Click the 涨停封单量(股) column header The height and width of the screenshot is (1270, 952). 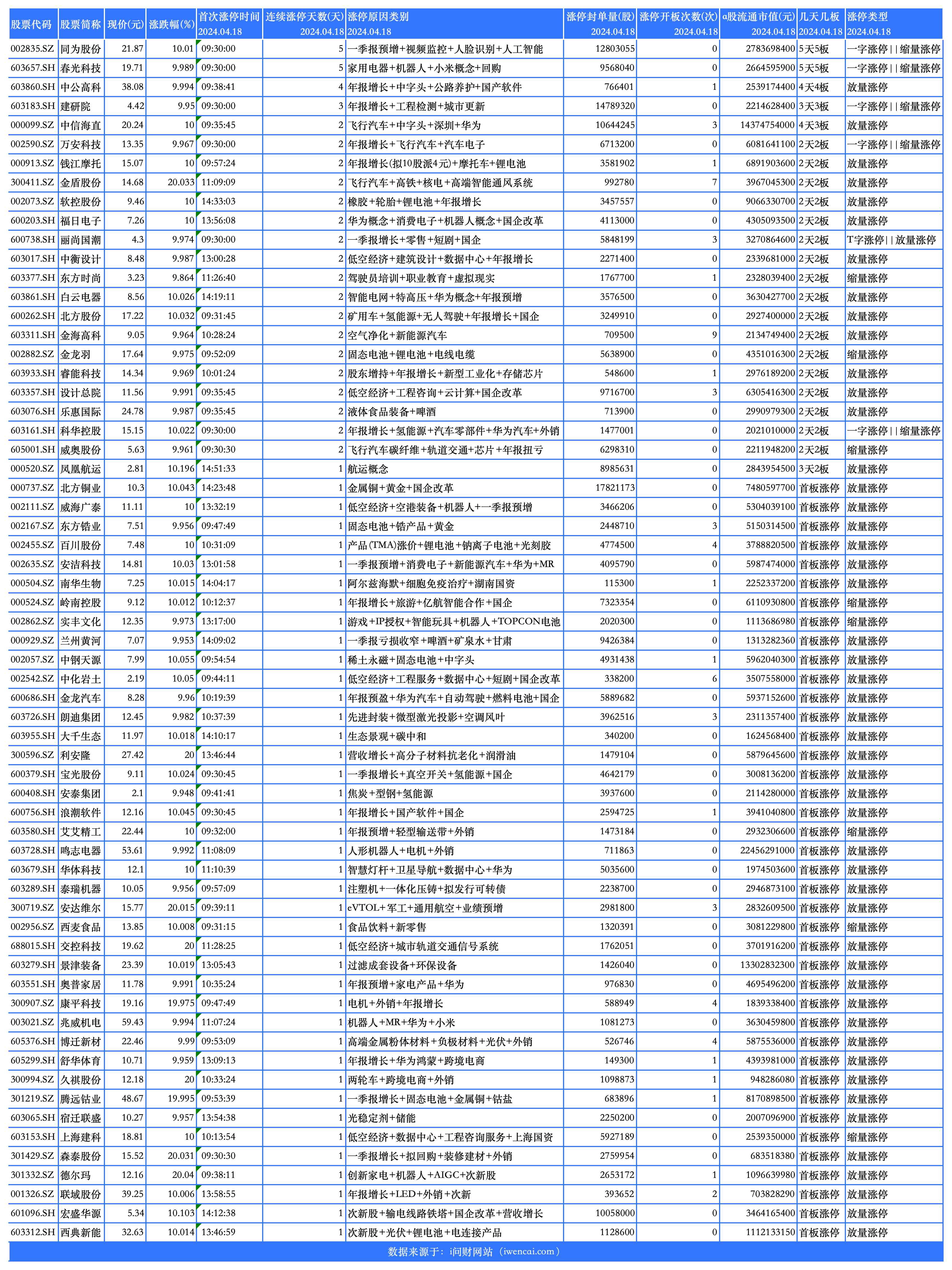(x=600, y=24)
